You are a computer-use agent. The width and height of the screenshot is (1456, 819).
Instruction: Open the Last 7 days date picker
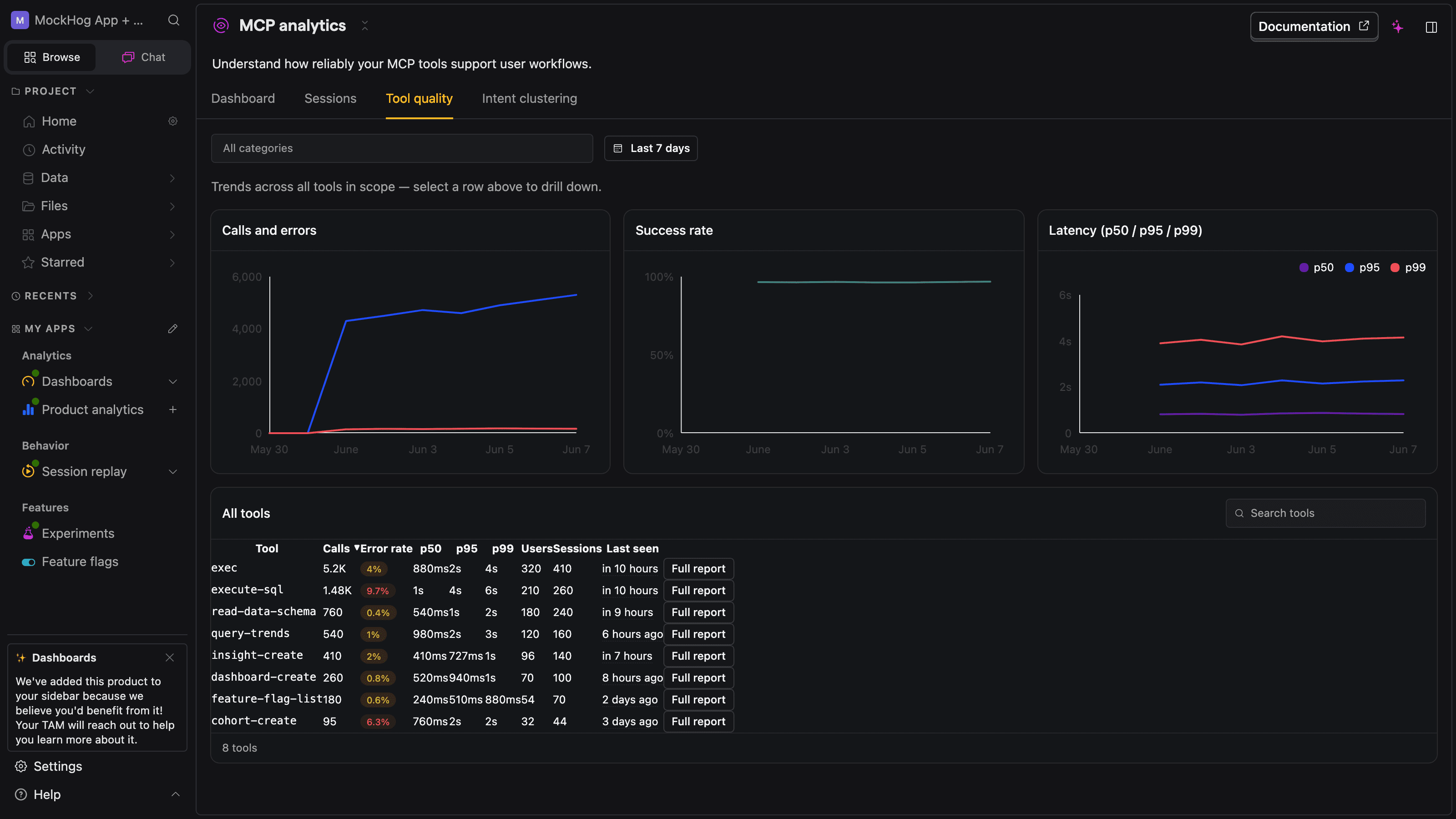(x=651, y=148)
